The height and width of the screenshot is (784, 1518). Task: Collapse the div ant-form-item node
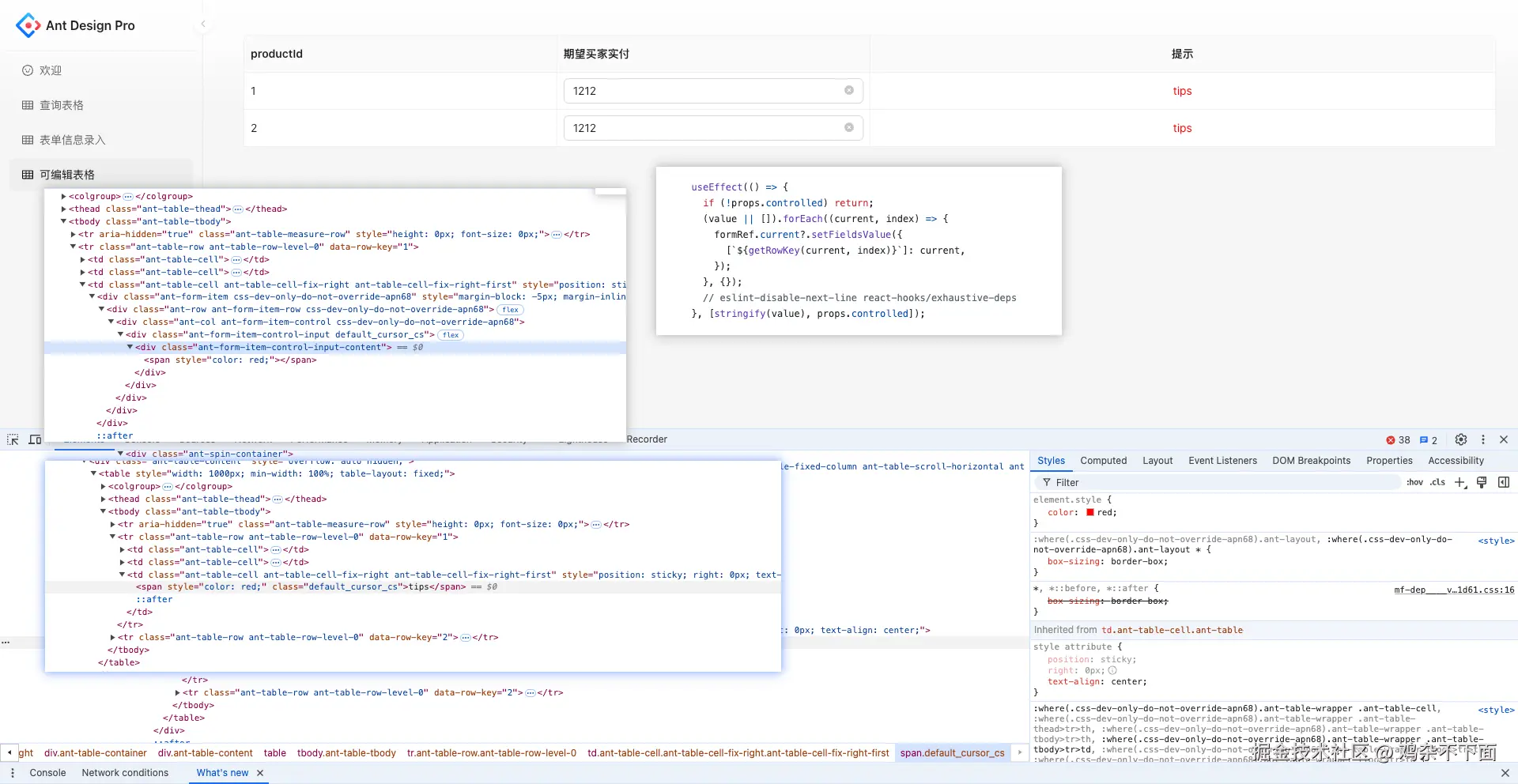92,297
